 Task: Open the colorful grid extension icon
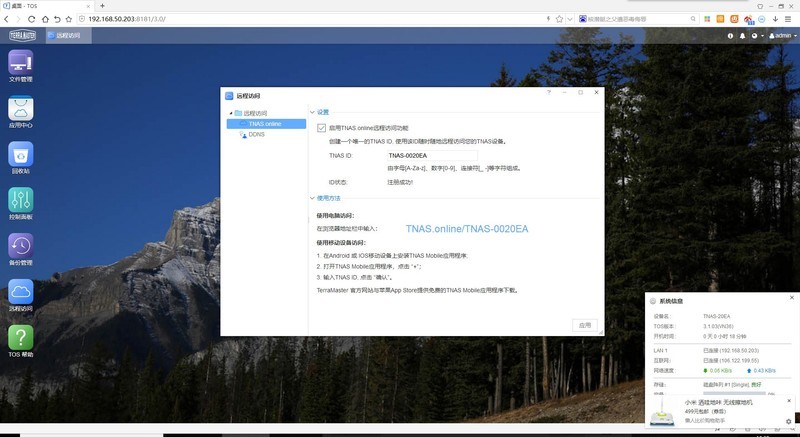(707, 19)
